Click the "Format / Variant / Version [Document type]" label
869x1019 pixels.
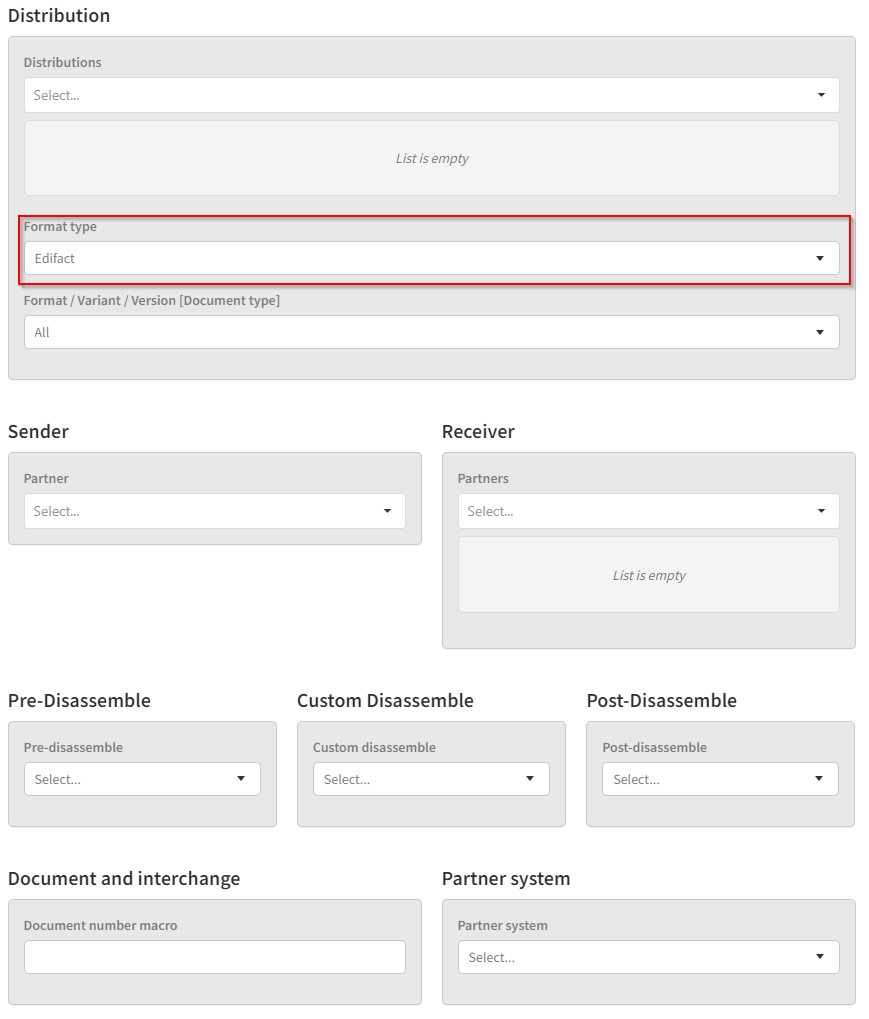click(152, 301)
